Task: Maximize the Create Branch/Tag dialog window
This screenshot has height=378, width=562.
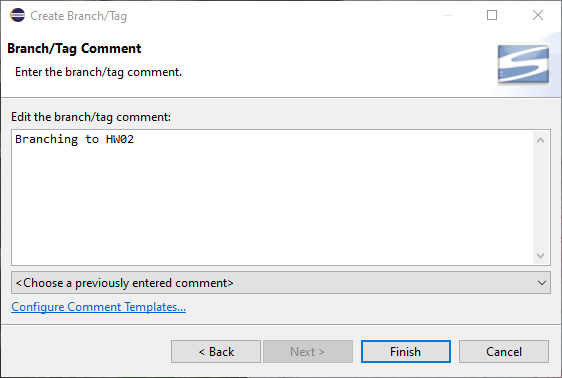Action: [x=492, y=15]
